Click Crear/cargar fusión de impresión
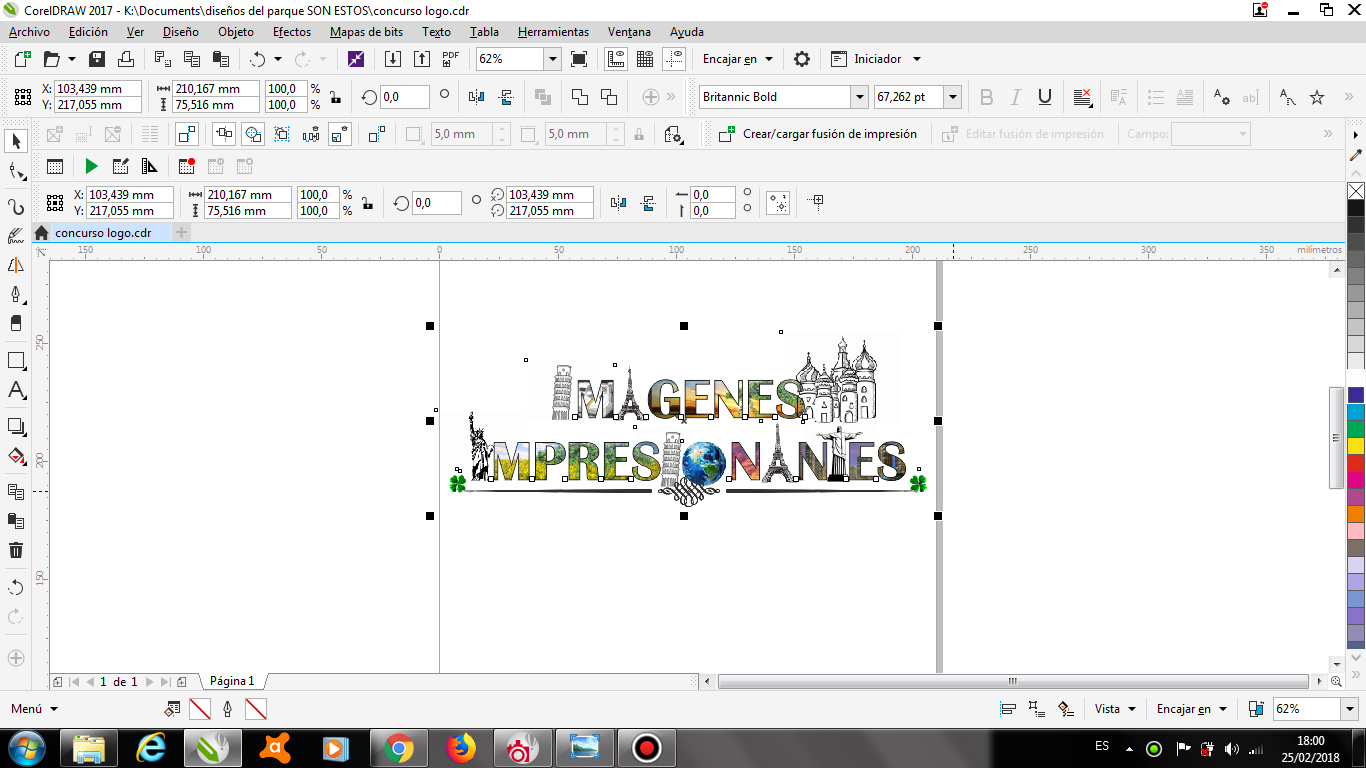This screenshot has height=768, width=1366. coord(818,134)
